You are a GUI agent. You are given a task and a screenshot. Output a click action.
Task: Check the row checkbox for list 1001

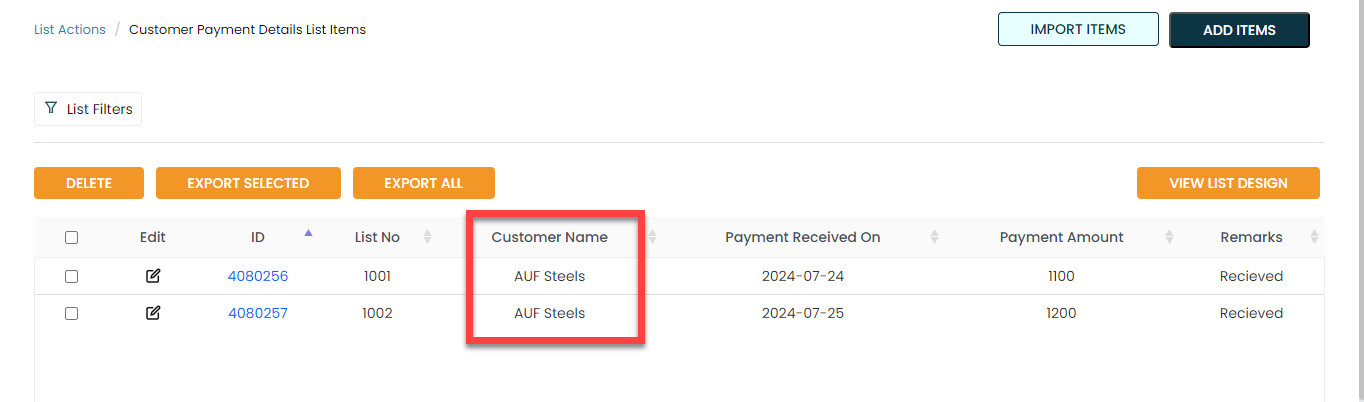pyautogui.click(x=71, y=277)
